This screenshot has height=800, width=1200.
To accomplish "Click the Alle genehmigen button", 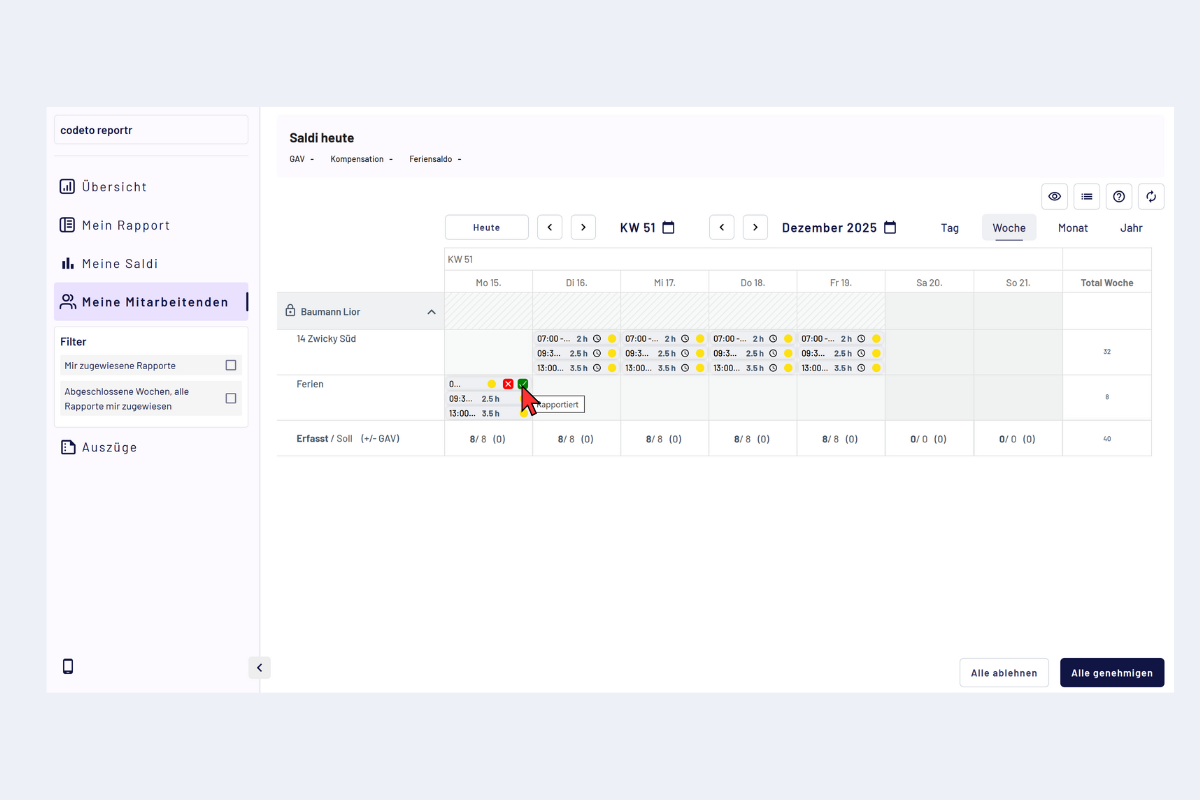I will tap(1111, 673).
